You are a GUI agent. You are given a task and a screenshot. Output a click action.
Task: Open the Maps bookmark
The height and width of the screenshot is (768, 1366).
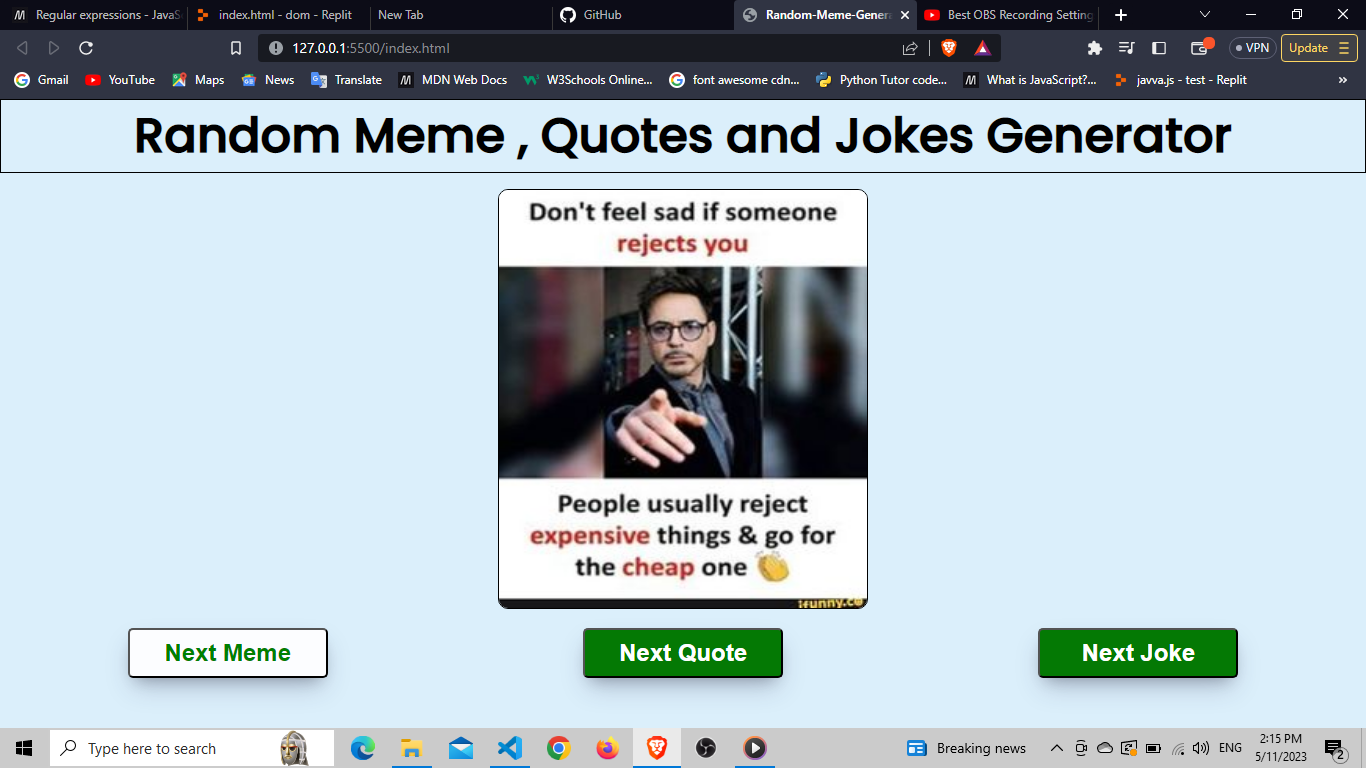click(198, 80)
